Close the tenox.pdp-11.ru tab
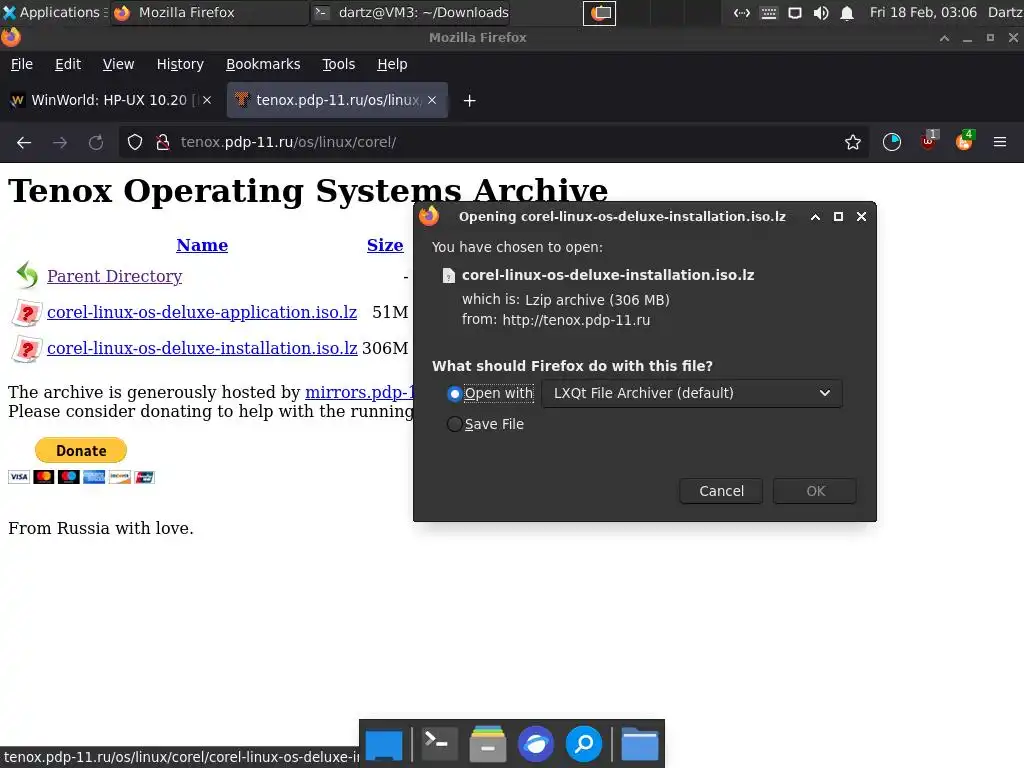 click(x=432, y=100)
